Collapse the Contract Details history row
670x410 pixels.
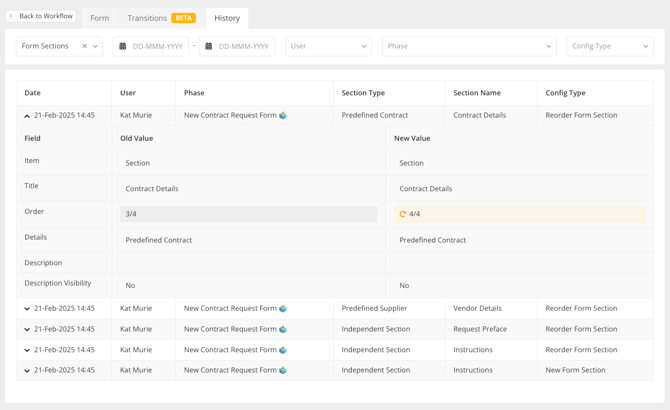pyautogui.click(x=27, y=116)
